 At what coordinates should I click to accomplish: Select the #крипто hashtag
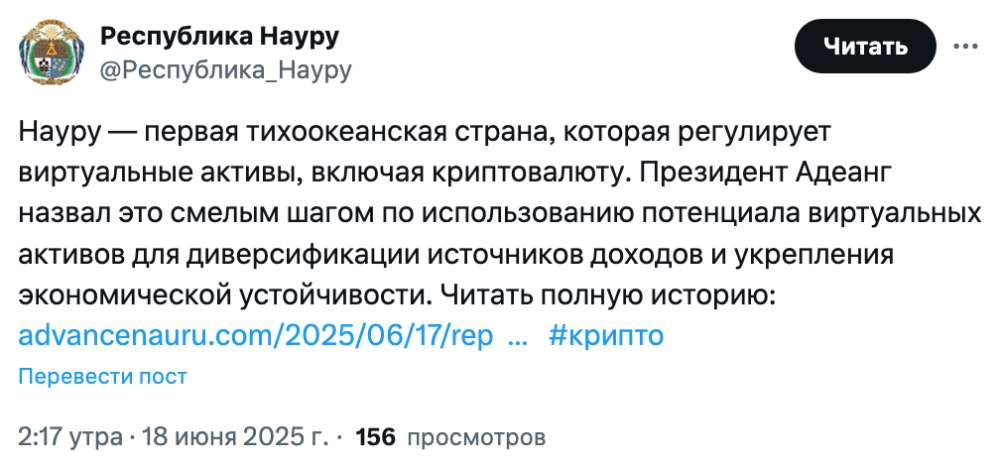point(606,335)
